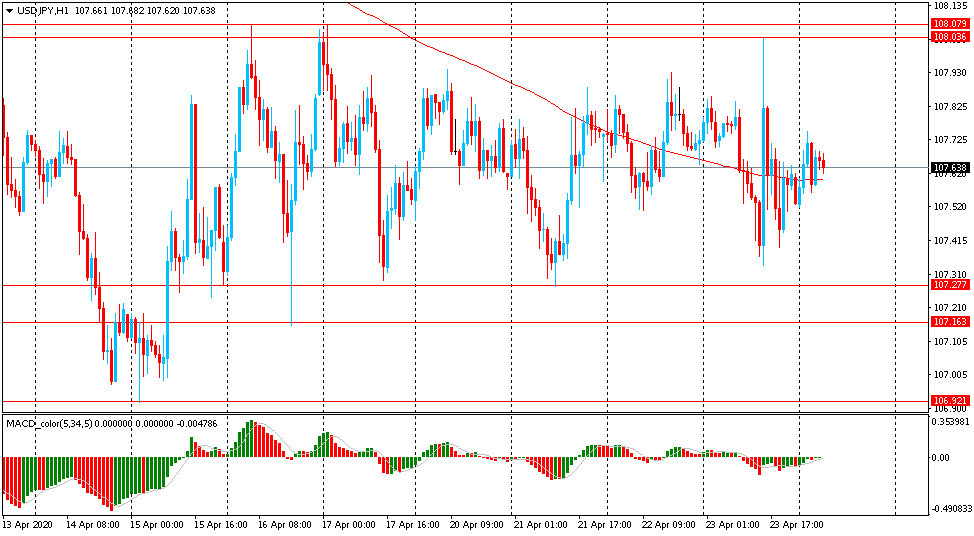Select the red 108.036 price level tag
Viewport: 974px width, 536px height.
[x=950, y=37]
